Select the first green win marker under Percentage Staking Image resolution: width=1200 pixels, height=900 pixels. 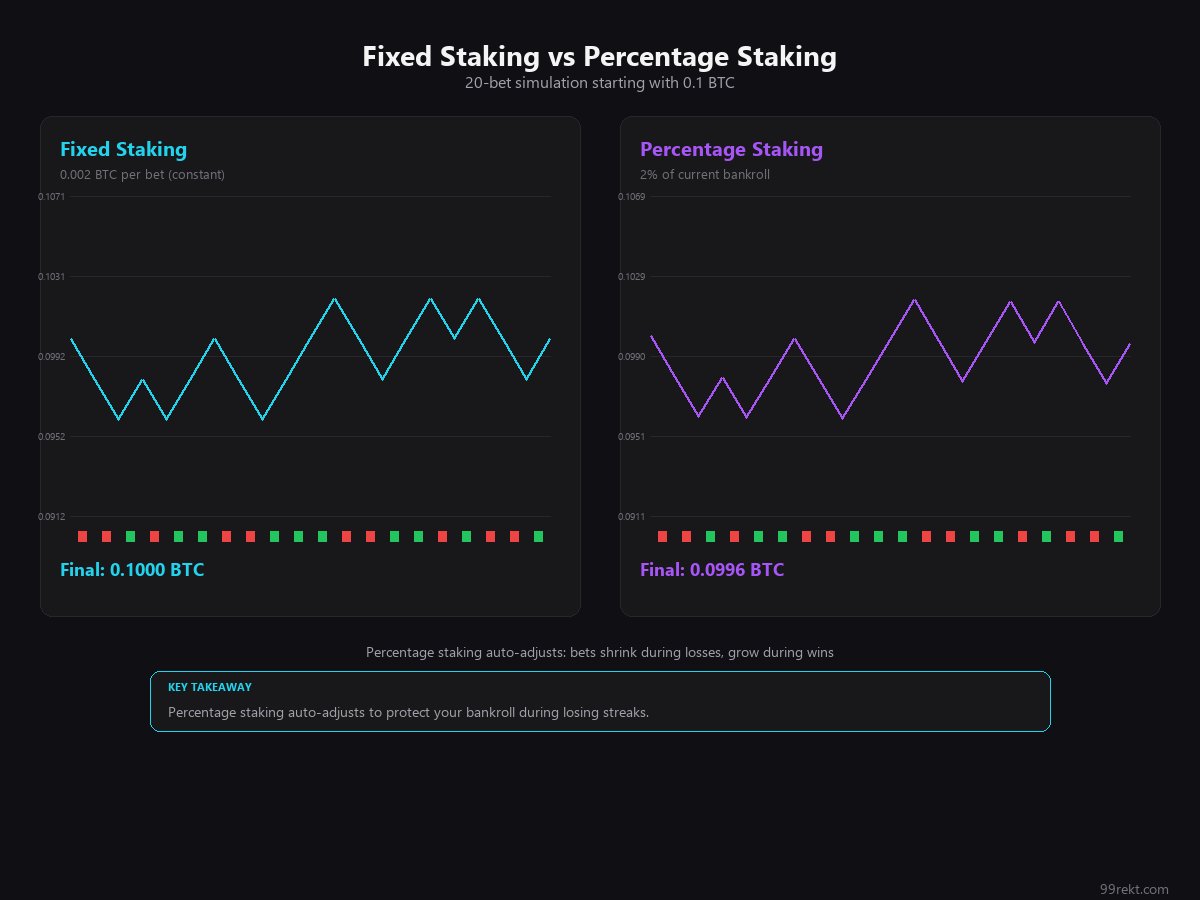click(x=711, y=536)
